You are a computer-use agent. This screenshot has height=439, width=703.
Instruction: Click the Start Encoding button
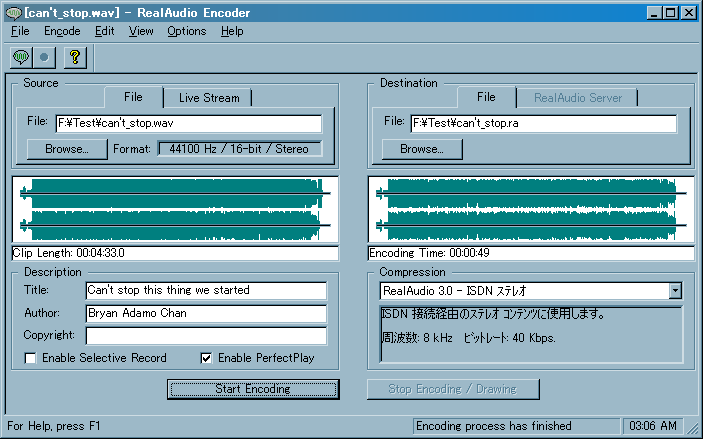pos(253,389)
